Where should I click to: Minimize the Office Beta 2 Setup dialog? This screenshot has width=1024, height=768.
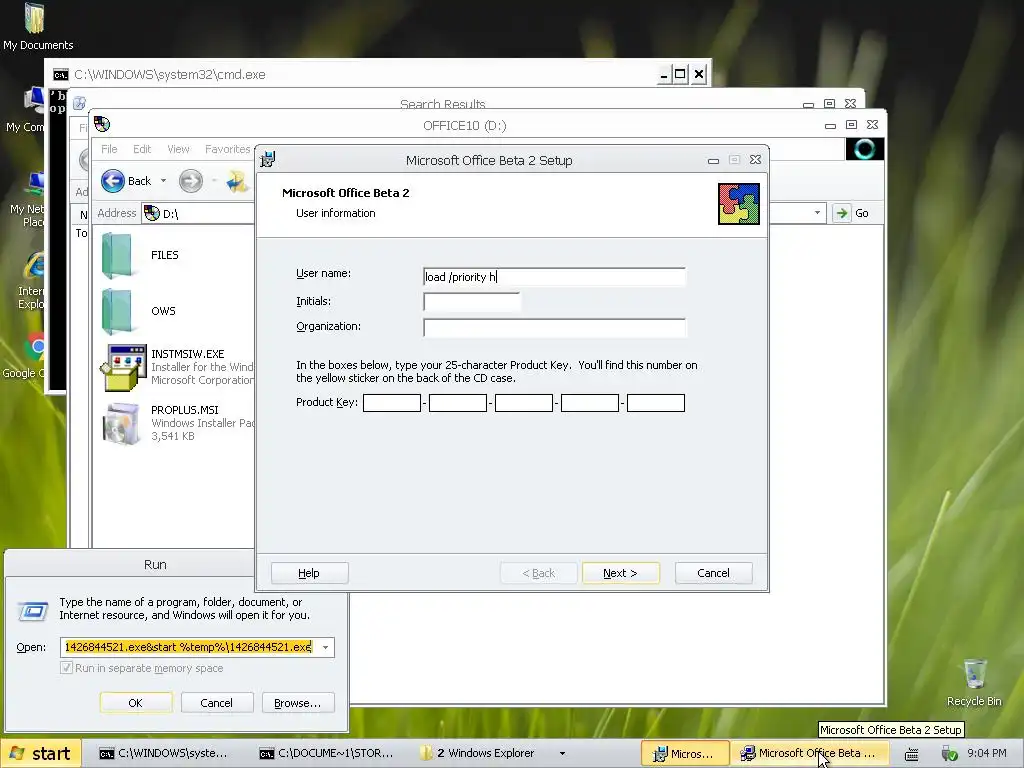pos(713,160)
